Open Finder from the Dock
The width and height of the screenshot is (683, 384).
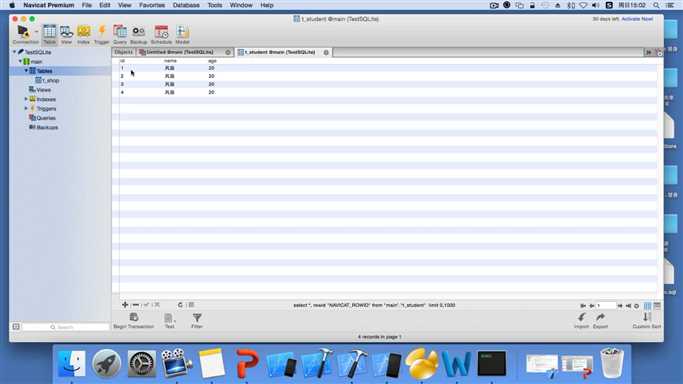pos(72,364)
